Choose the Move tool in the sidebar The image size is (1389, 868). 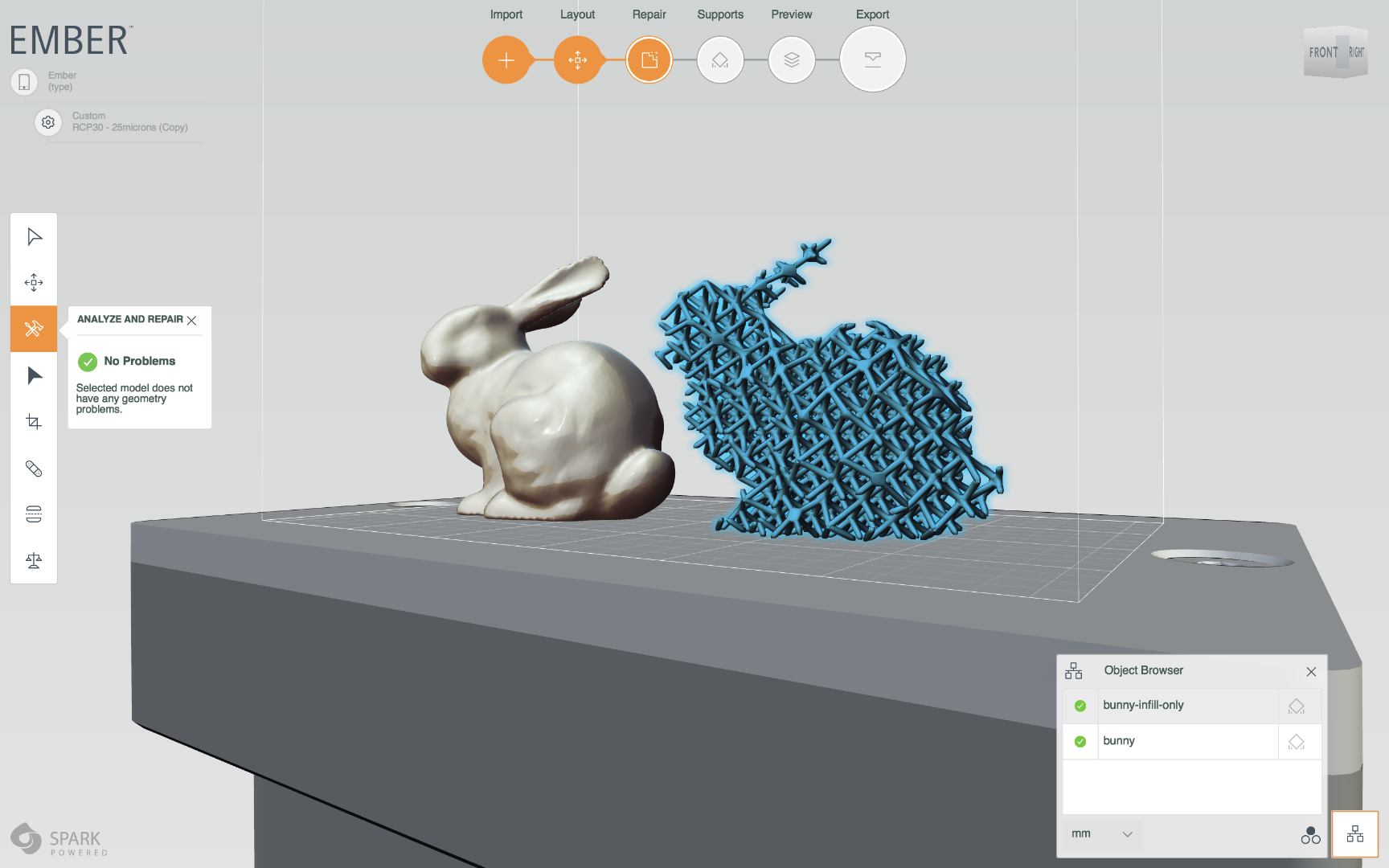33,282
